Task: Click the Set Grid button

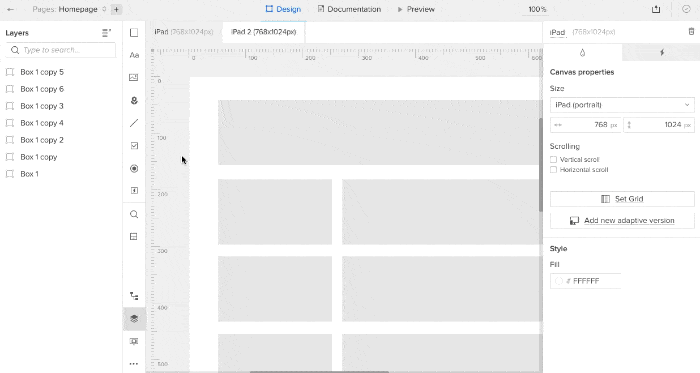Action: pyautogui.click(x=622, y=199)
